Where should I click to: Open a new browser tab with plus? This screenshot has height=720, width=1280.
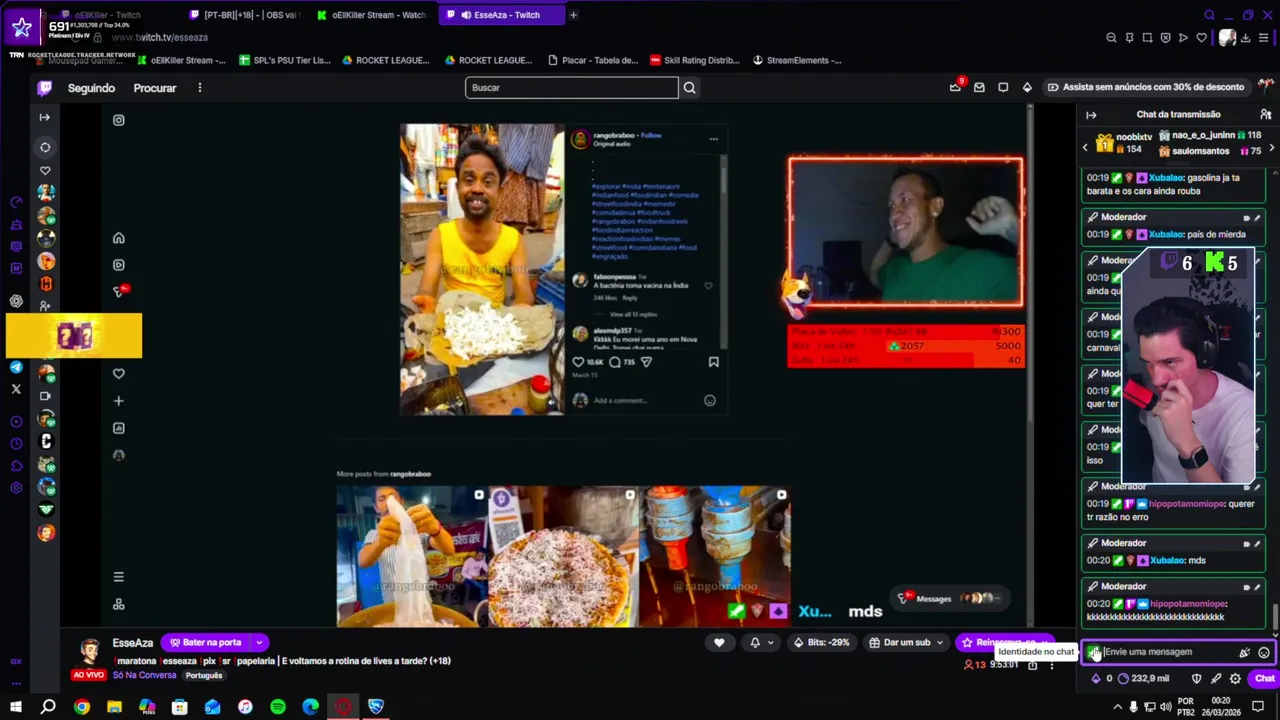573,15
